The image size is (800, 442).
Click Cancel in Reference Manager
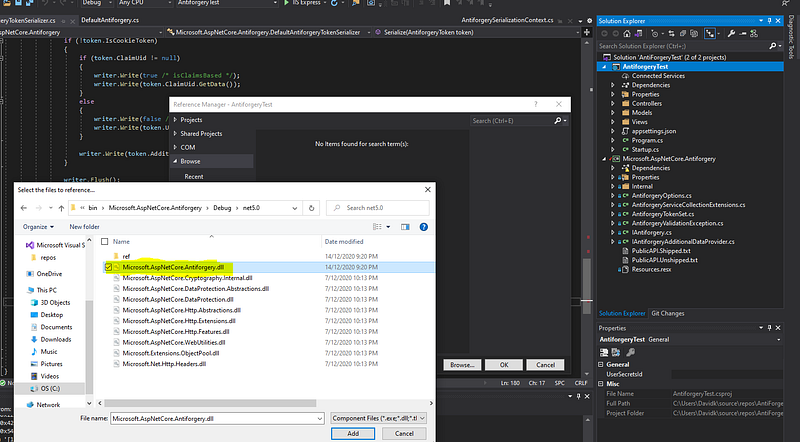pyautogui.click(x=545, y=365)
